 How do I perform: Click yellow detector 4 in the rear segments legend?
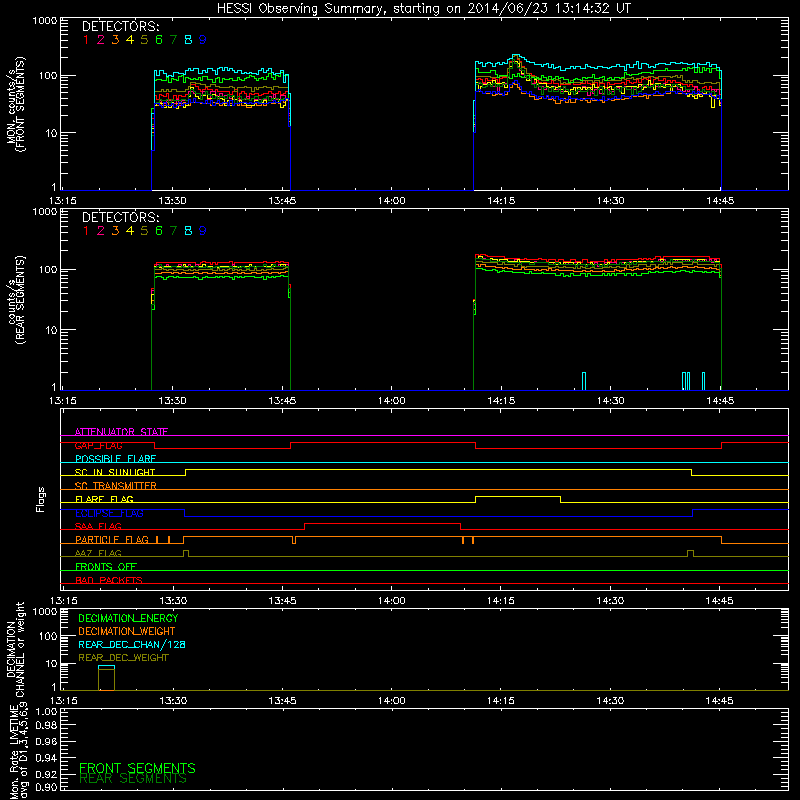tap(130, 231)
